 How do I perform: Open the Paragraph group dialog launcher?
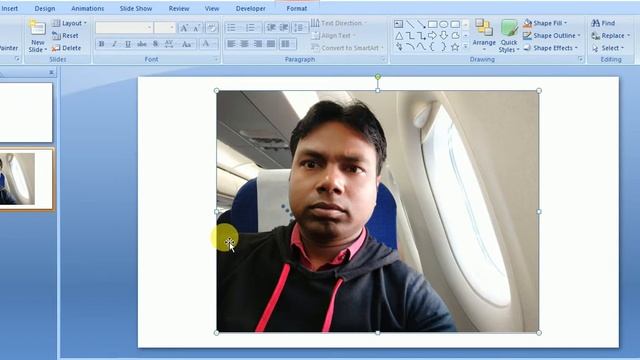point(383,60)
